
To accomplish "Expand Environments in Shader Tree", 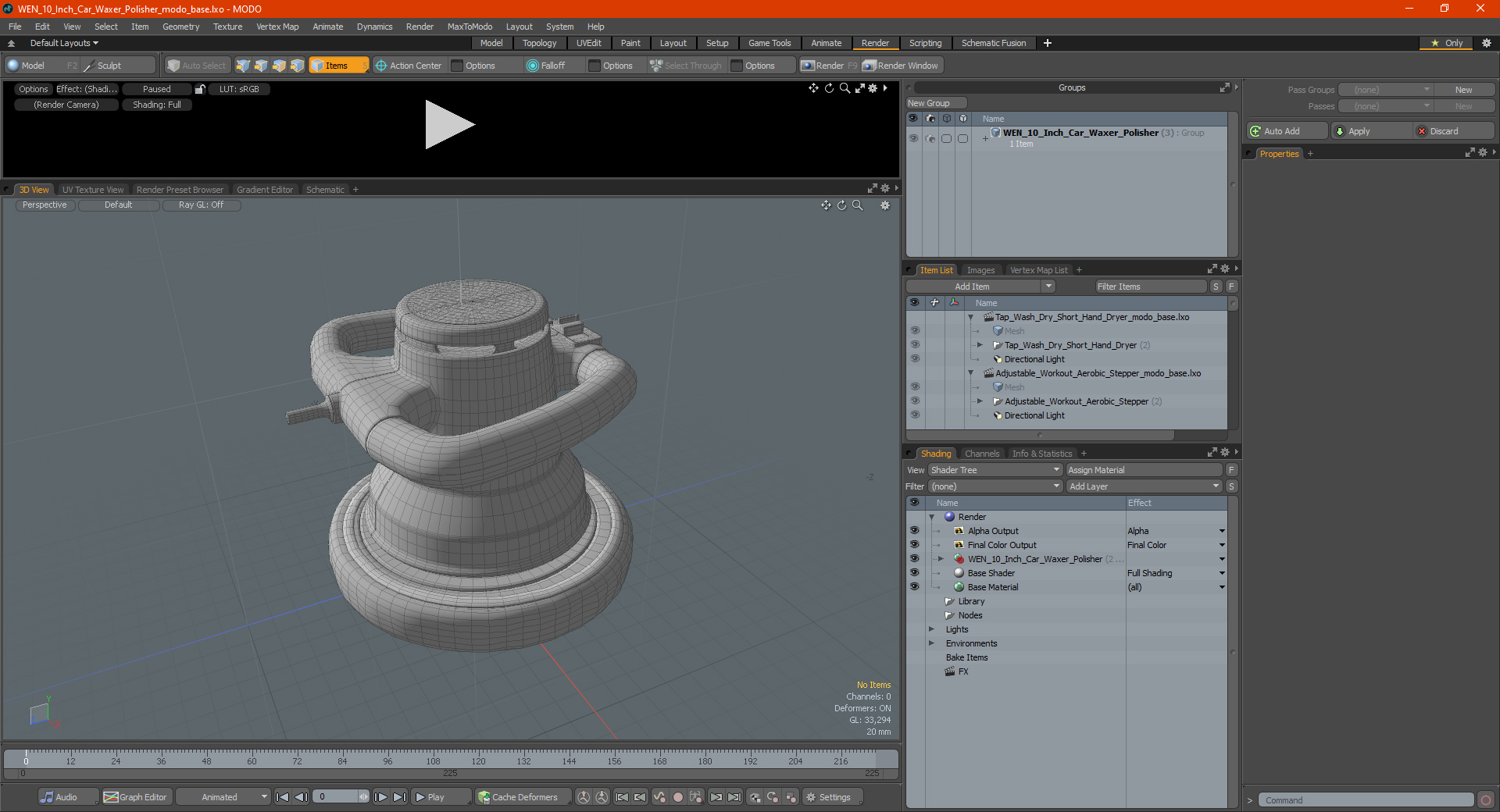I will tap(931, 643).
